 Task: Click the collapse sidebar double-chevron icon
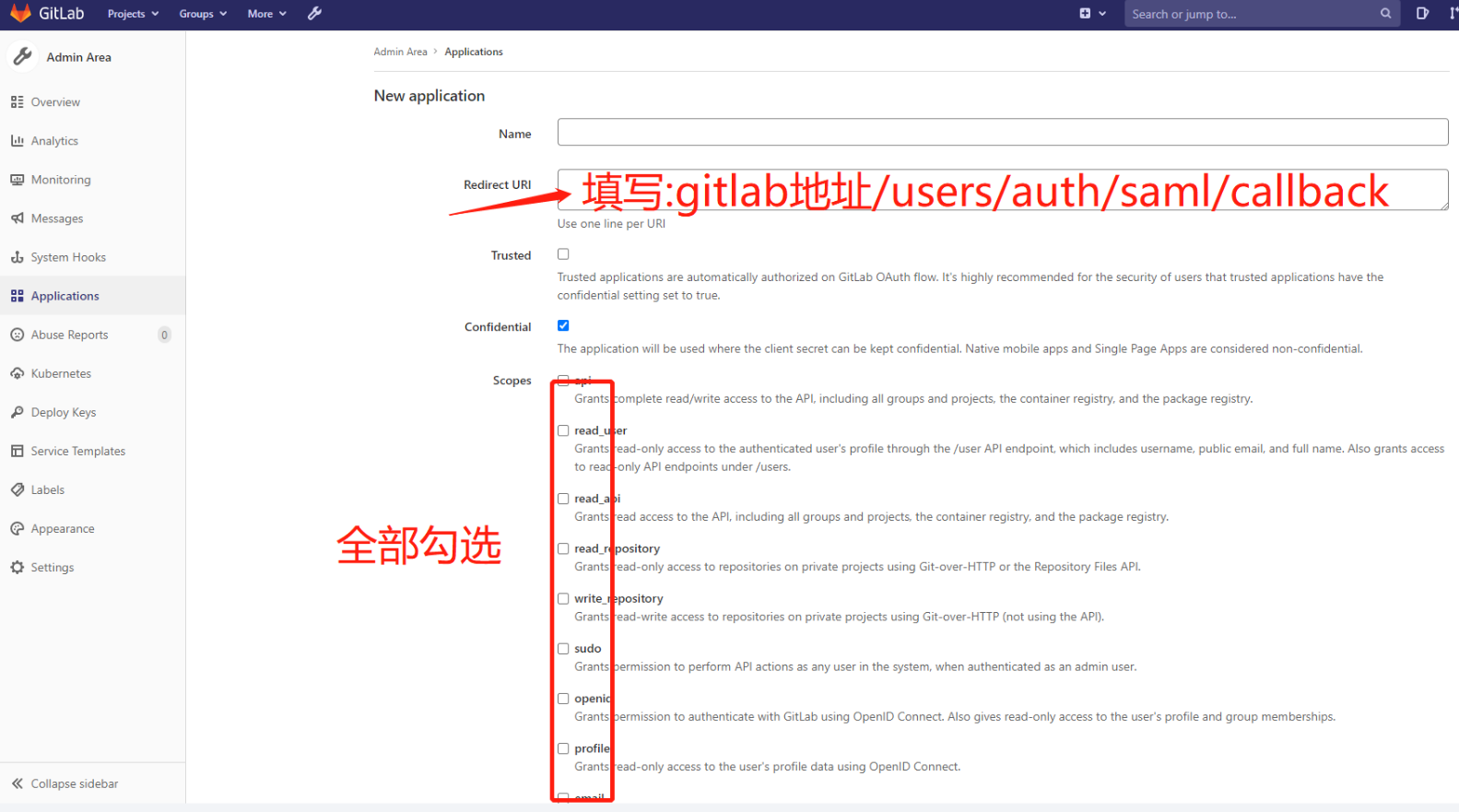18,783
